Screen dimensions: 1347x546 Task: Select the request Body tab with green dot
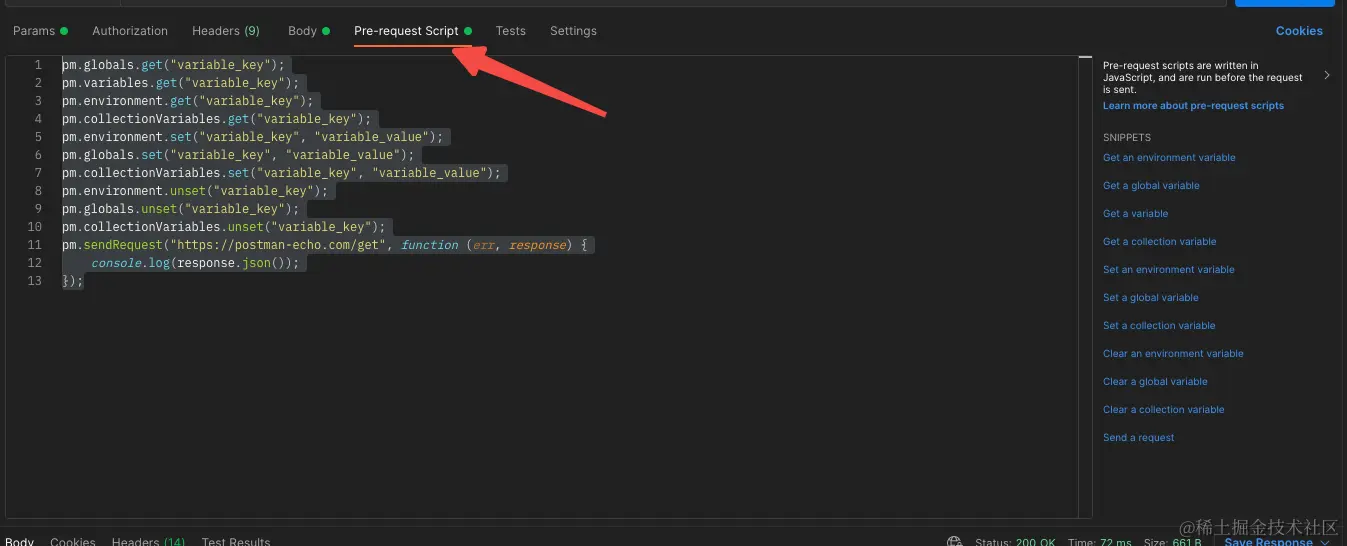click(x=308, y=31)
